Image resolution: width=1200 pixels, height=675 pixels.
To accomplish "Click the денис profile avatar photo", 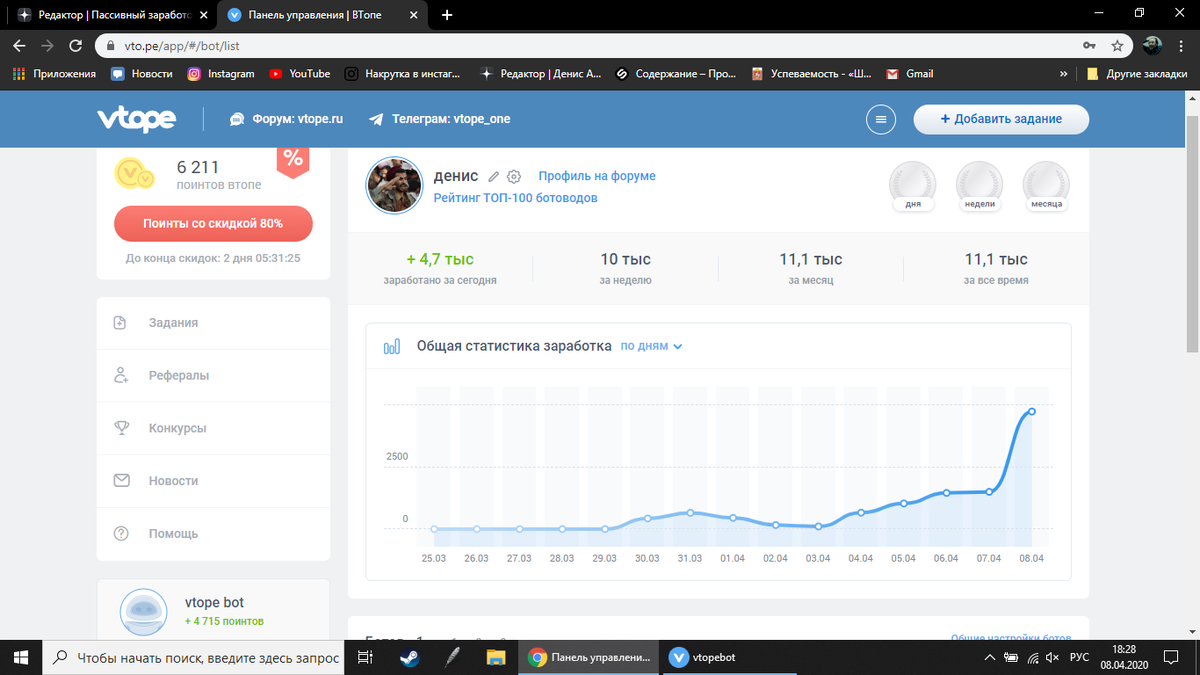I will [394, 185].
